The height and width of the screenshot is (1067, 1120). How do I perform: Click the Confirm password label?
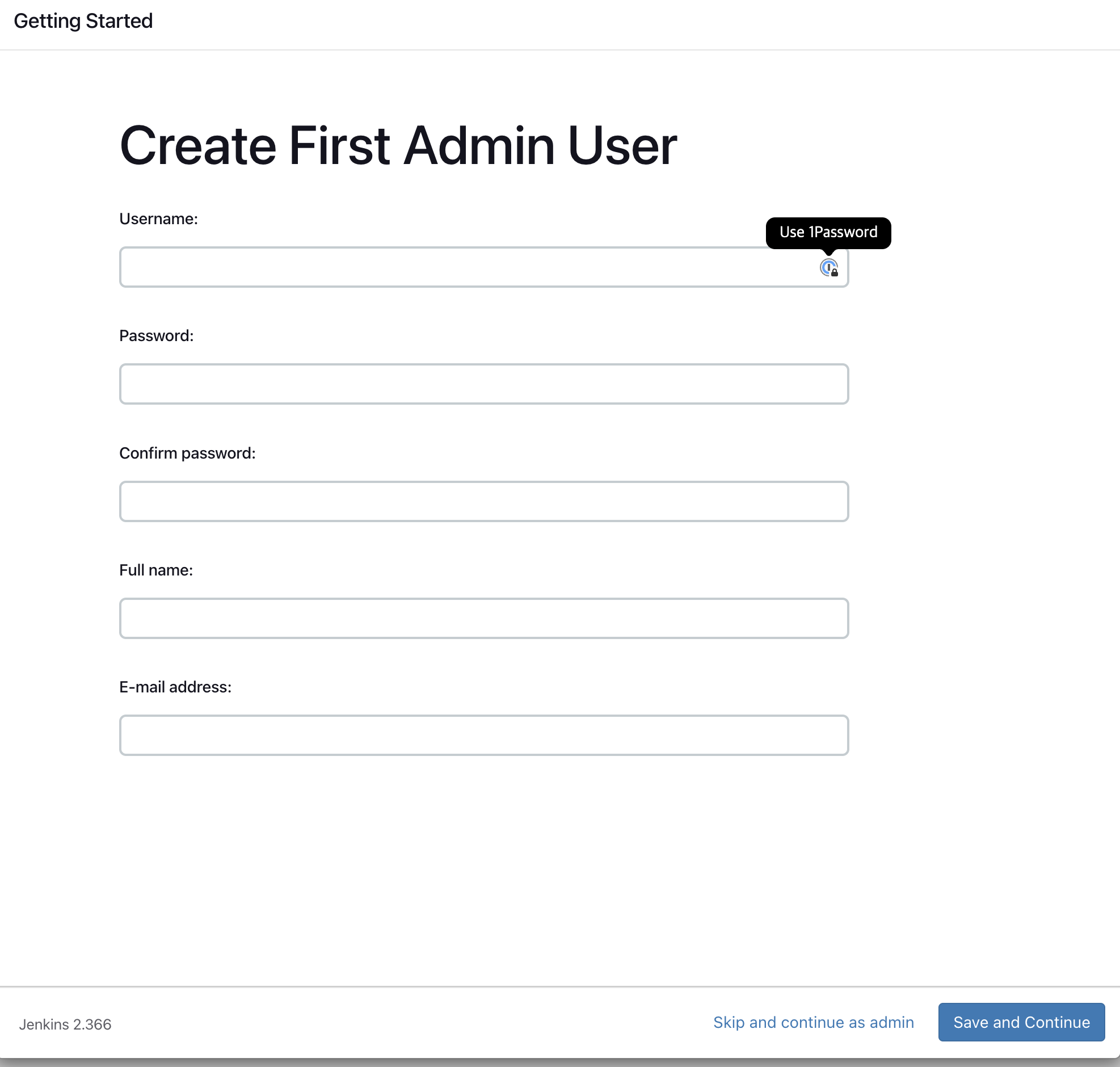(188, 453)
